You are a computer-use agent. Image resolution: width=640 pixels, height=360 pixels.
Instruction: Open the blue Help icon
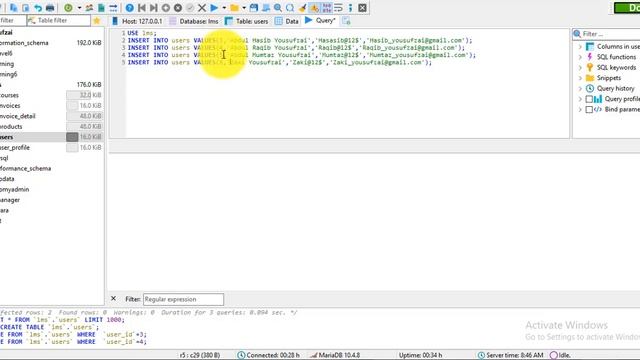coord(129,8)
